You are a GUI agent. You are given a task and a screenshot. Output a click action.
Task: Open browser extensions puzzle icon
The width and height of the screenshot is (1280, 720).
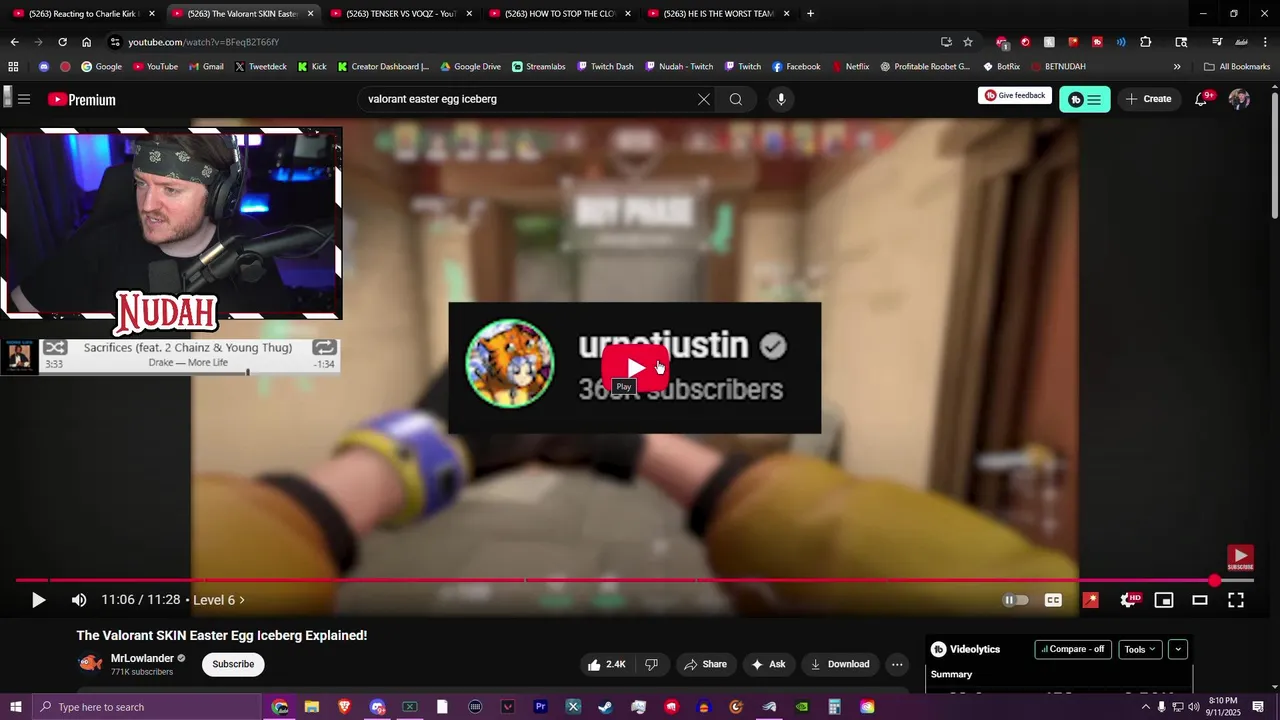tap(1146, 42)
